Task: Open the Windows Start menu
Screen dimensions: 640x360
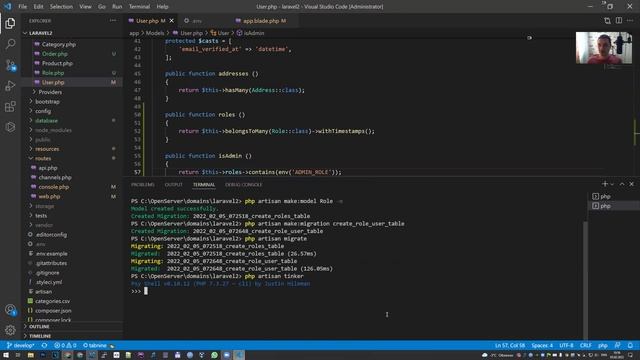Action: tap(6, 355)
